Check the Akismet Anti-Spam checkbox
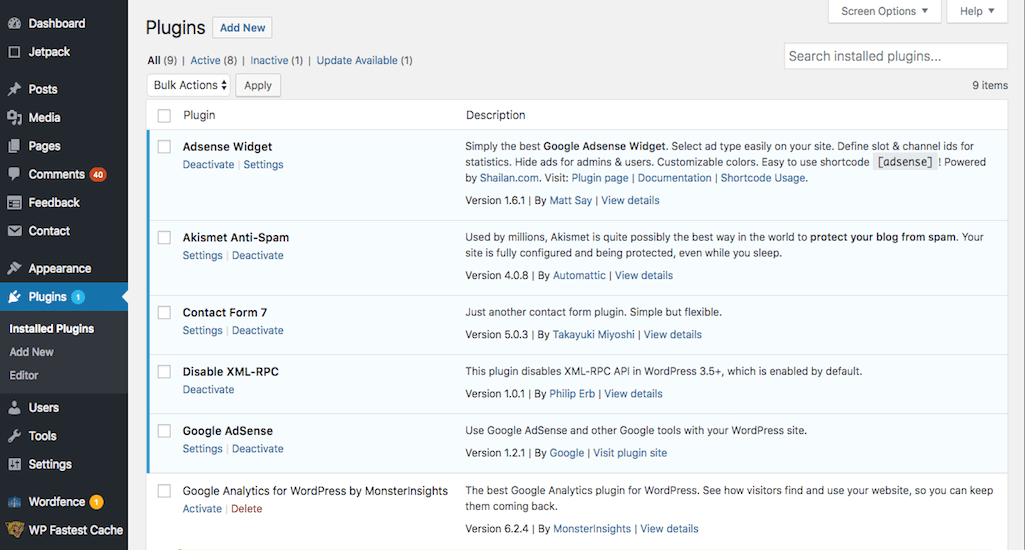This screenshot has width=1025, height=550. [164, 237]
